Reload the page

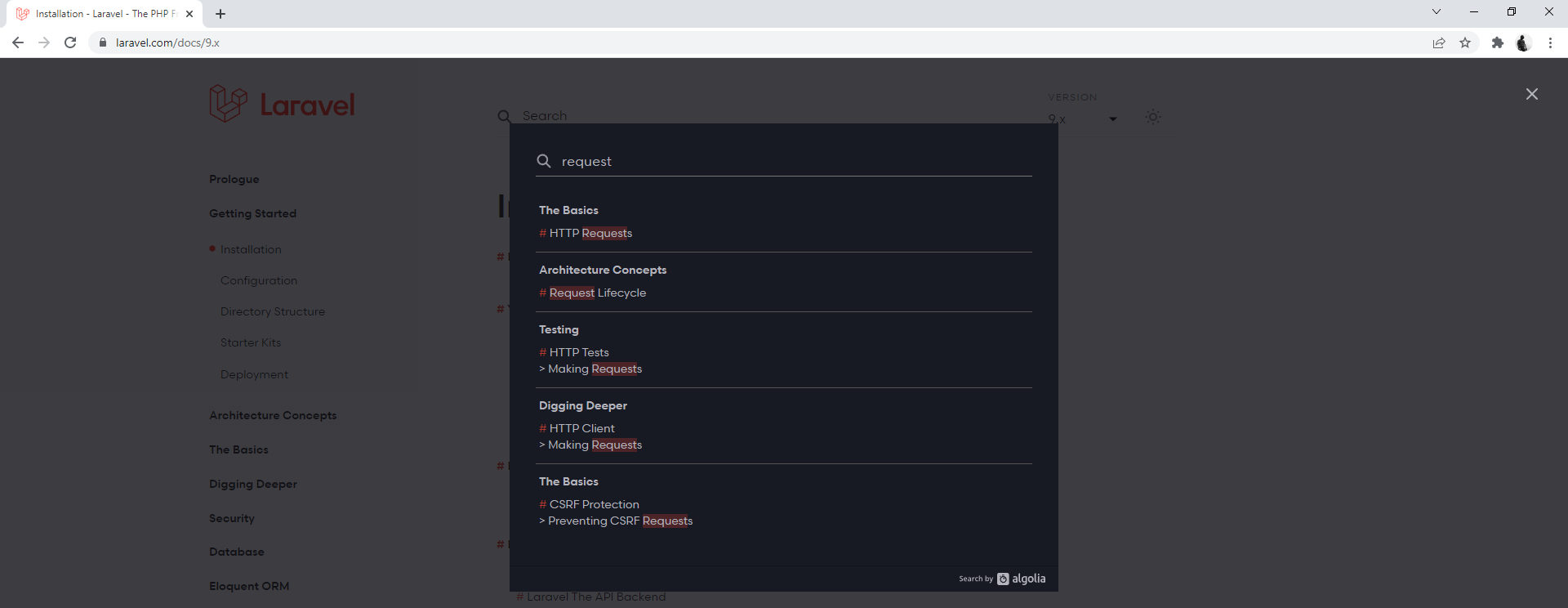70,42
